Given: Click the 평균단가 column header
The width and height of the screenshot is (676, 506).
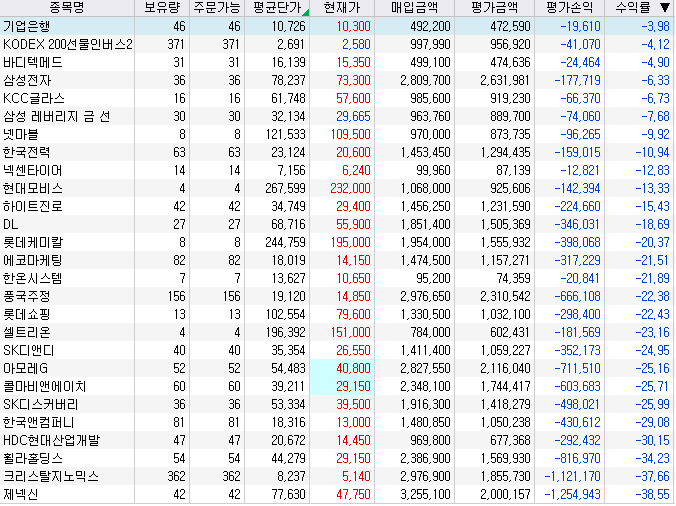Looking at the screenshot, I should pyautogui.click(x=277, y=7).
